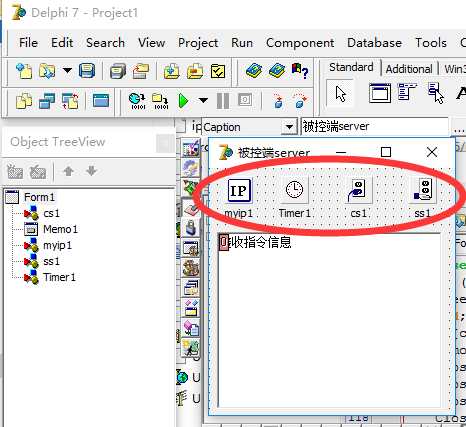
Task: Select ss1 node in Object TreeView
Action: point(51,261)
